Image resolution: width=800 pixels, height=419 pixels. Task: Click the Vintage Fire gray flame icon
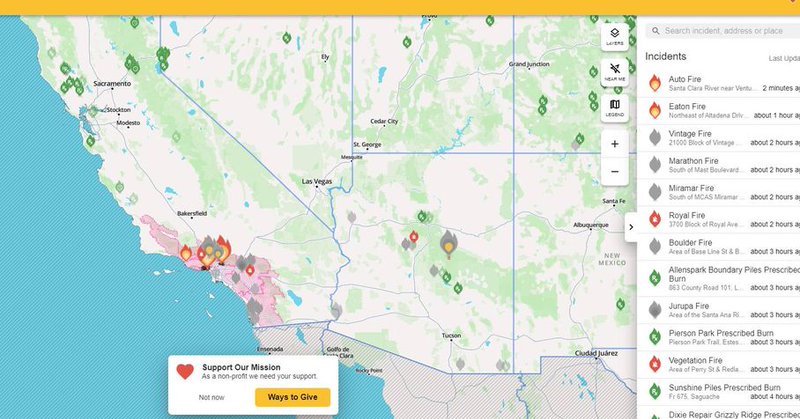tap(655, 137)
